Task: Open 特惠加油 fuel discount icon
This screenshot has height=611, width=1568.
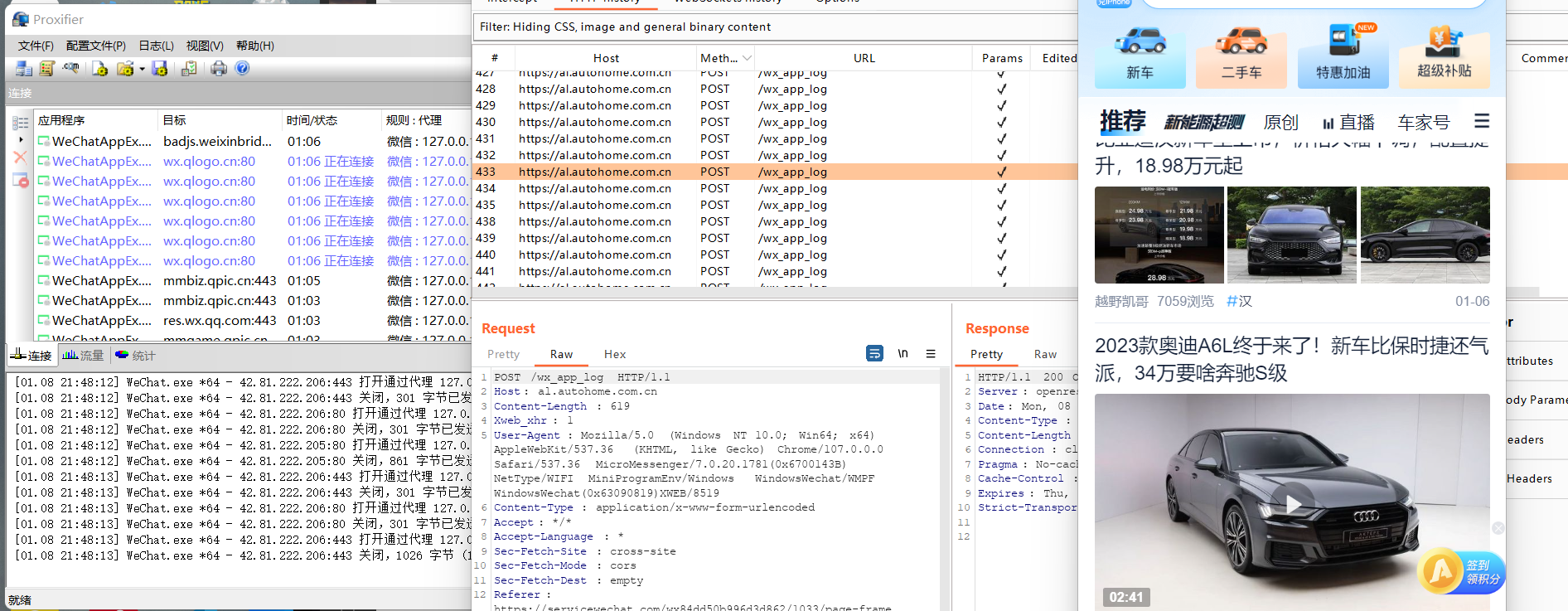Action: tap(1343, 55)
